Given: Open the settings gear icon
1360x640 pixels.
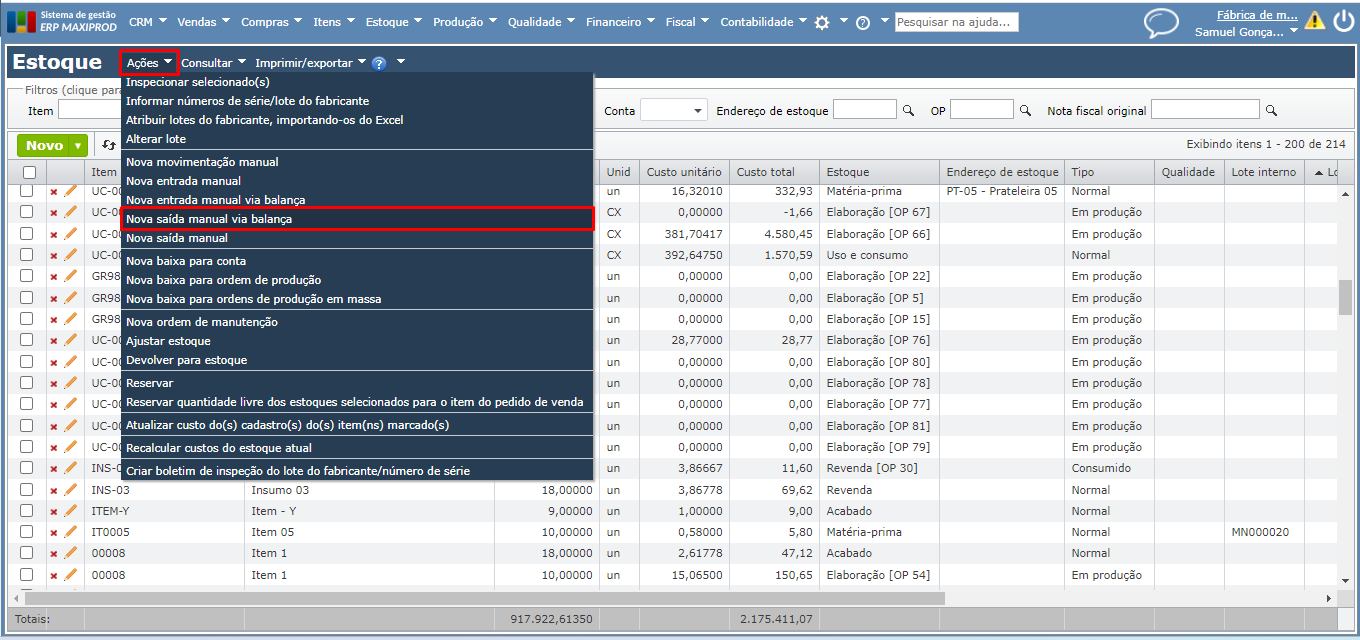Looking at the screenshot, I should [x=822, y=22].
